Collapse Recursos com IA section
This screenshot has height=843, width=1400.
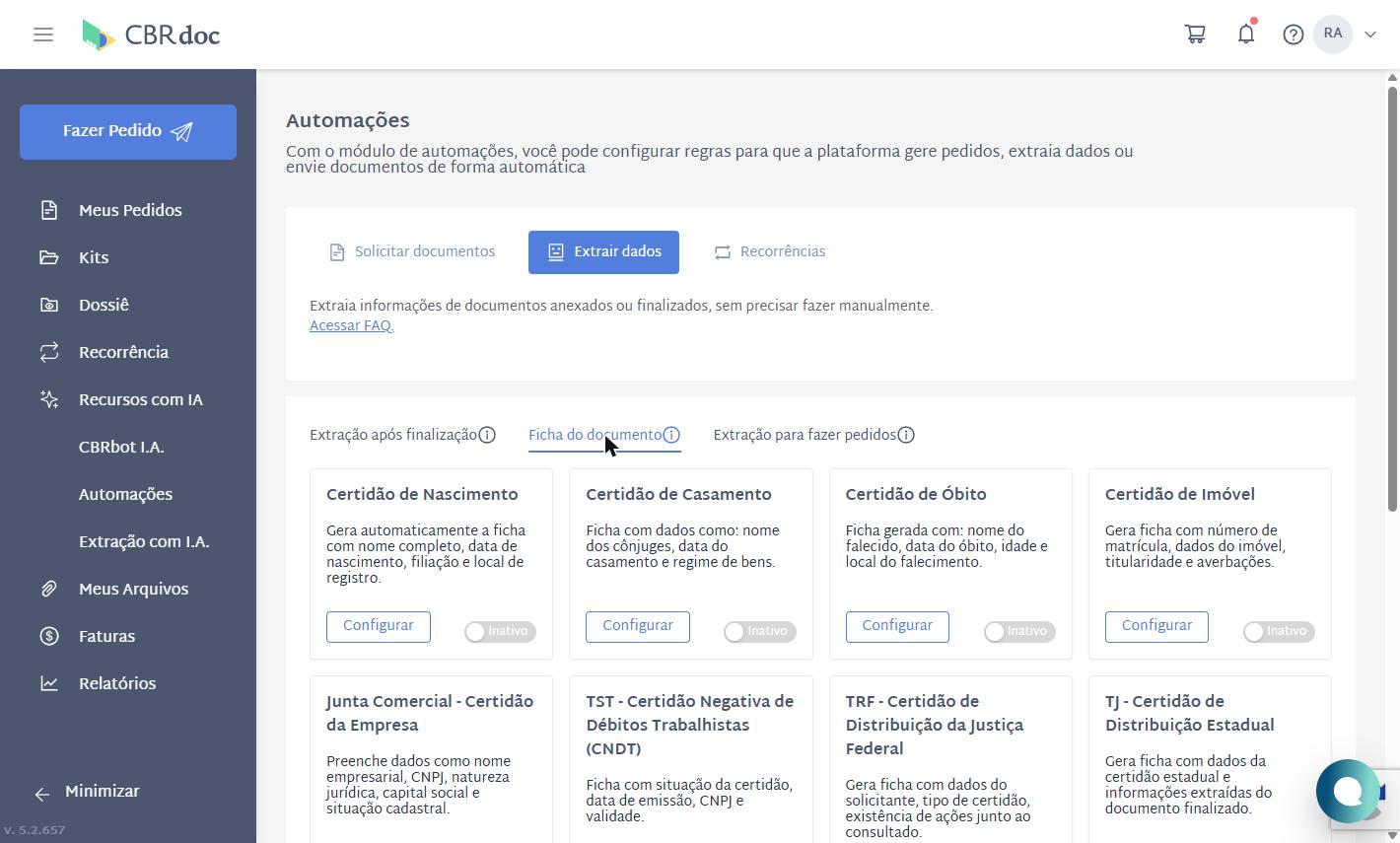click(x=141, y=400)
